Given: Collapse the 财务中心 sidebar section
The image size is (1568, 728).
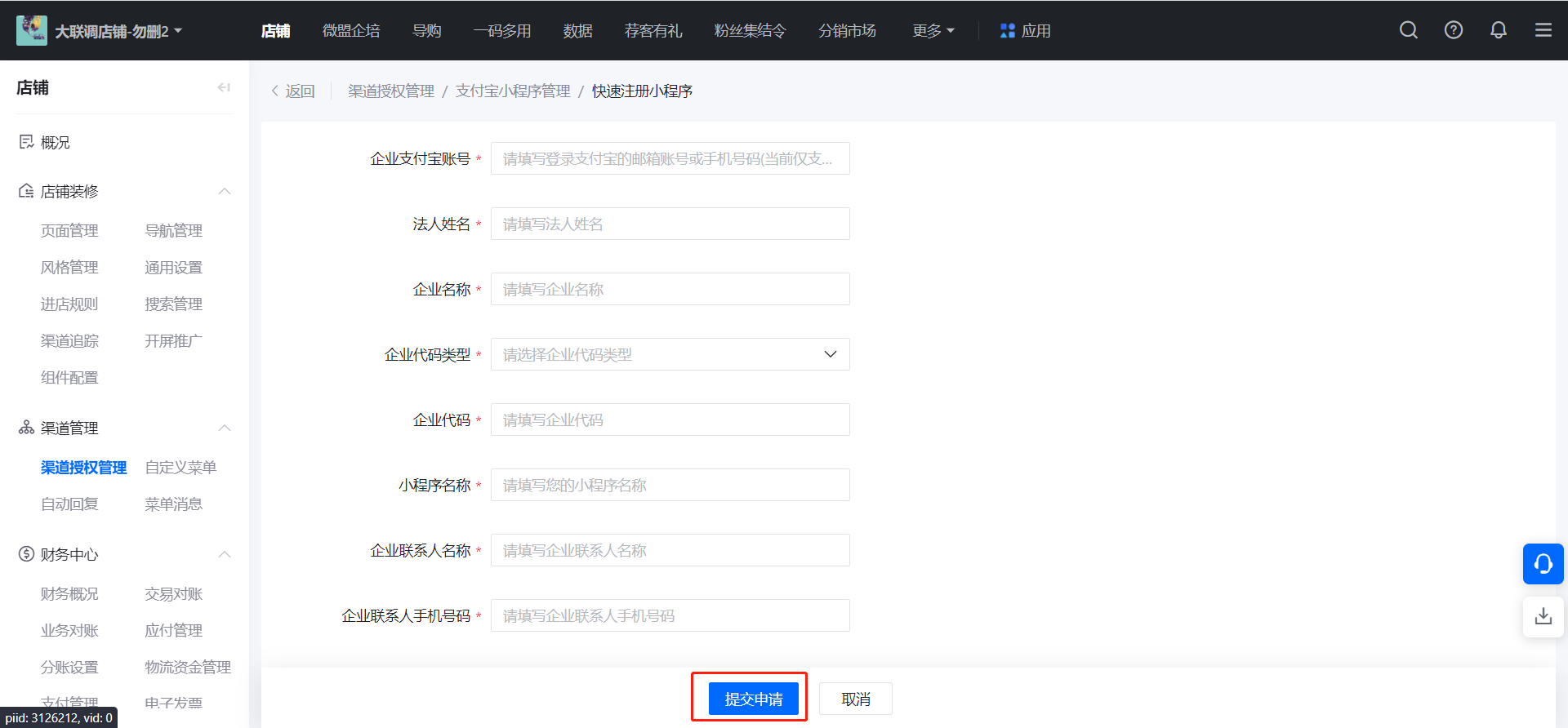Looking at the screenshot, I should 225,554.
